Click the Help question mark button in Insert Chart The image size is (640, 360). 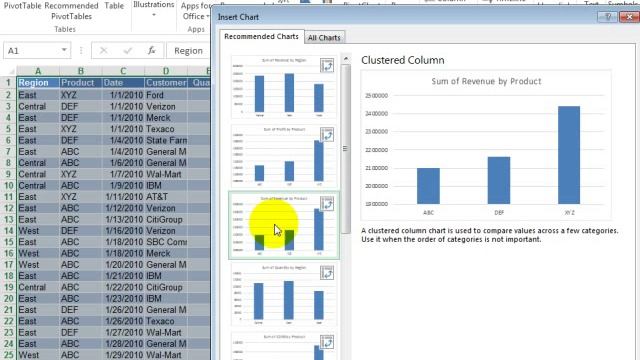coord(608,17)
